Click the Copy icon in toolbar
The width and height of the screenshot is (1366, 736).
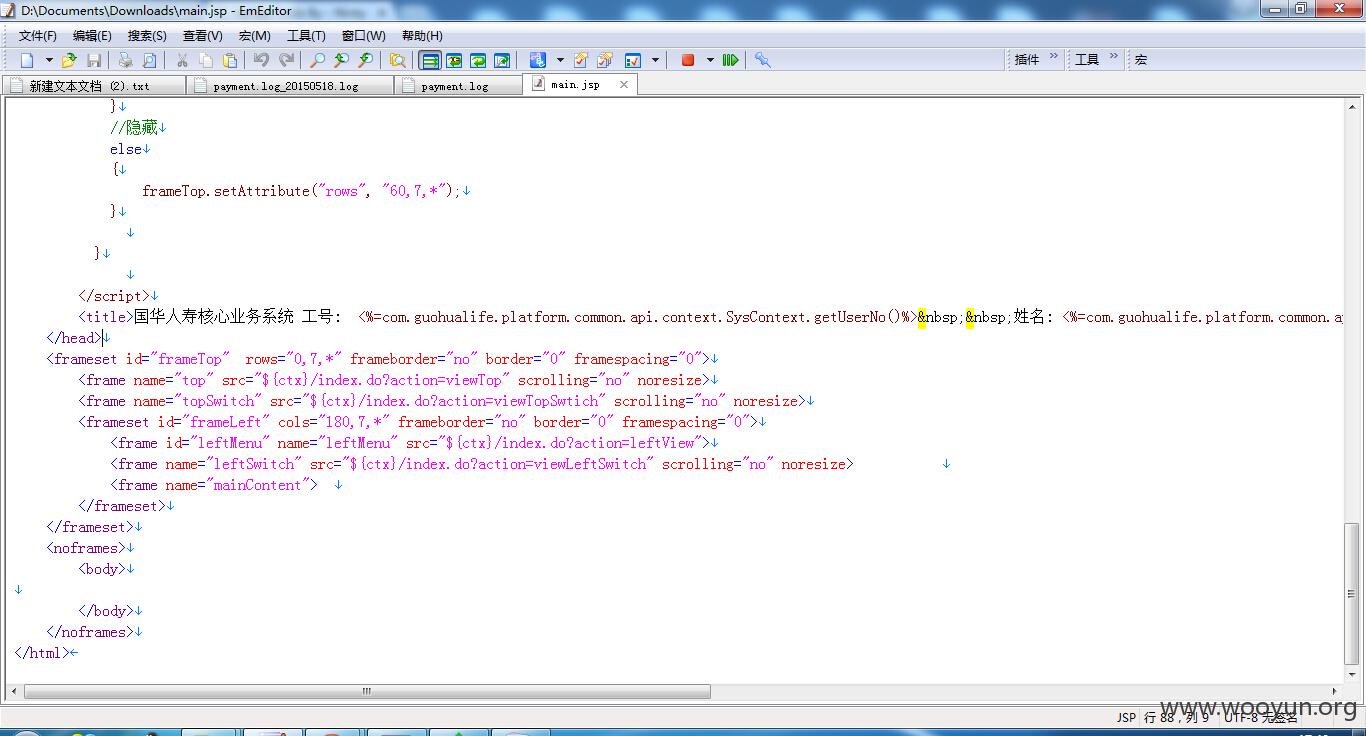point(205,60)
